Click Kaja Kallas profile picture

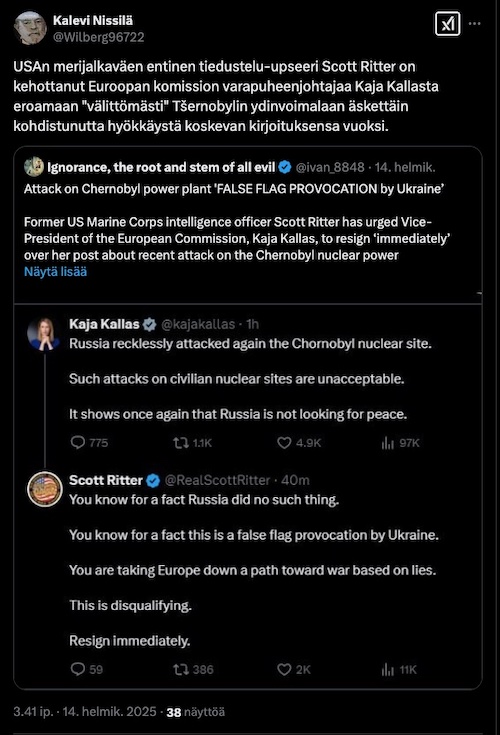(x=44, y=334)
